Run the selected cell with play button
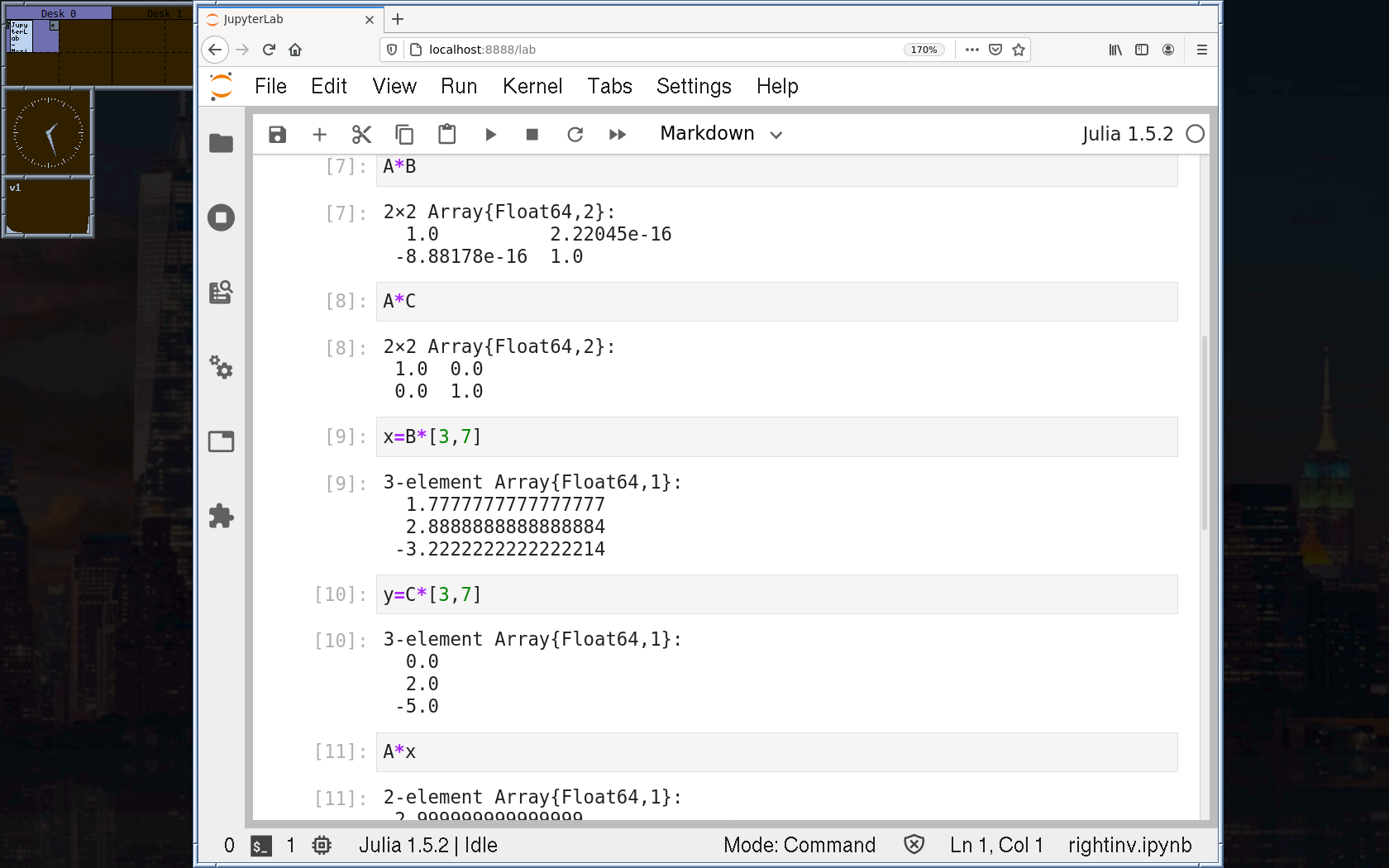The width and height of the screenshot is (1389, 868). click(490, 135)
